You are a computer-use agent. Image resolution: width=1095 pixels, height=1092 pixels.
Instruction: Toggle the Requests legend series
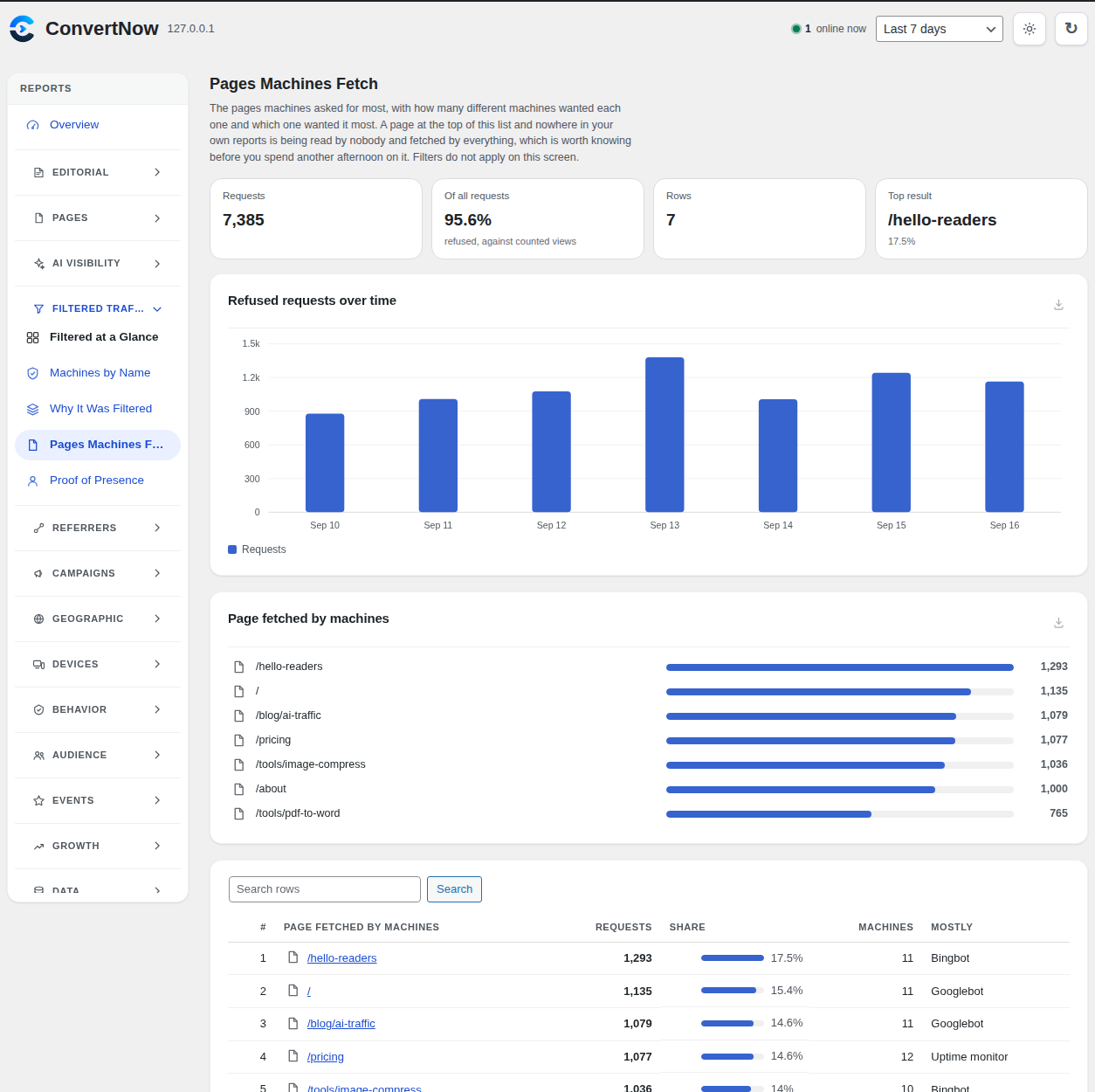pos(257,549)
